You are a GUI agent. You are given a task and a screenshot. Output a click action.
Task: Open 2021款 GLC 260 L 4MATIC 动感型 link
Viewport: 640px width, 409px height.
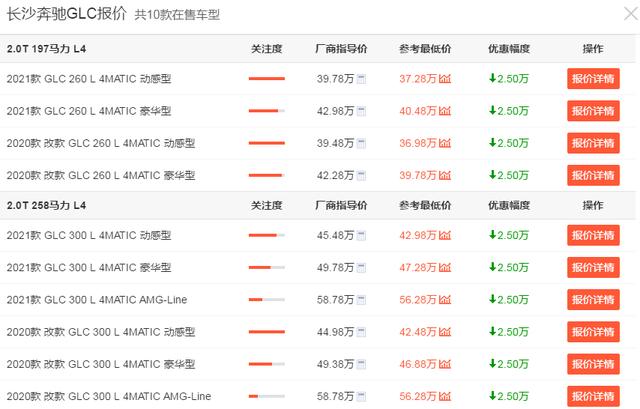(89, 79)
